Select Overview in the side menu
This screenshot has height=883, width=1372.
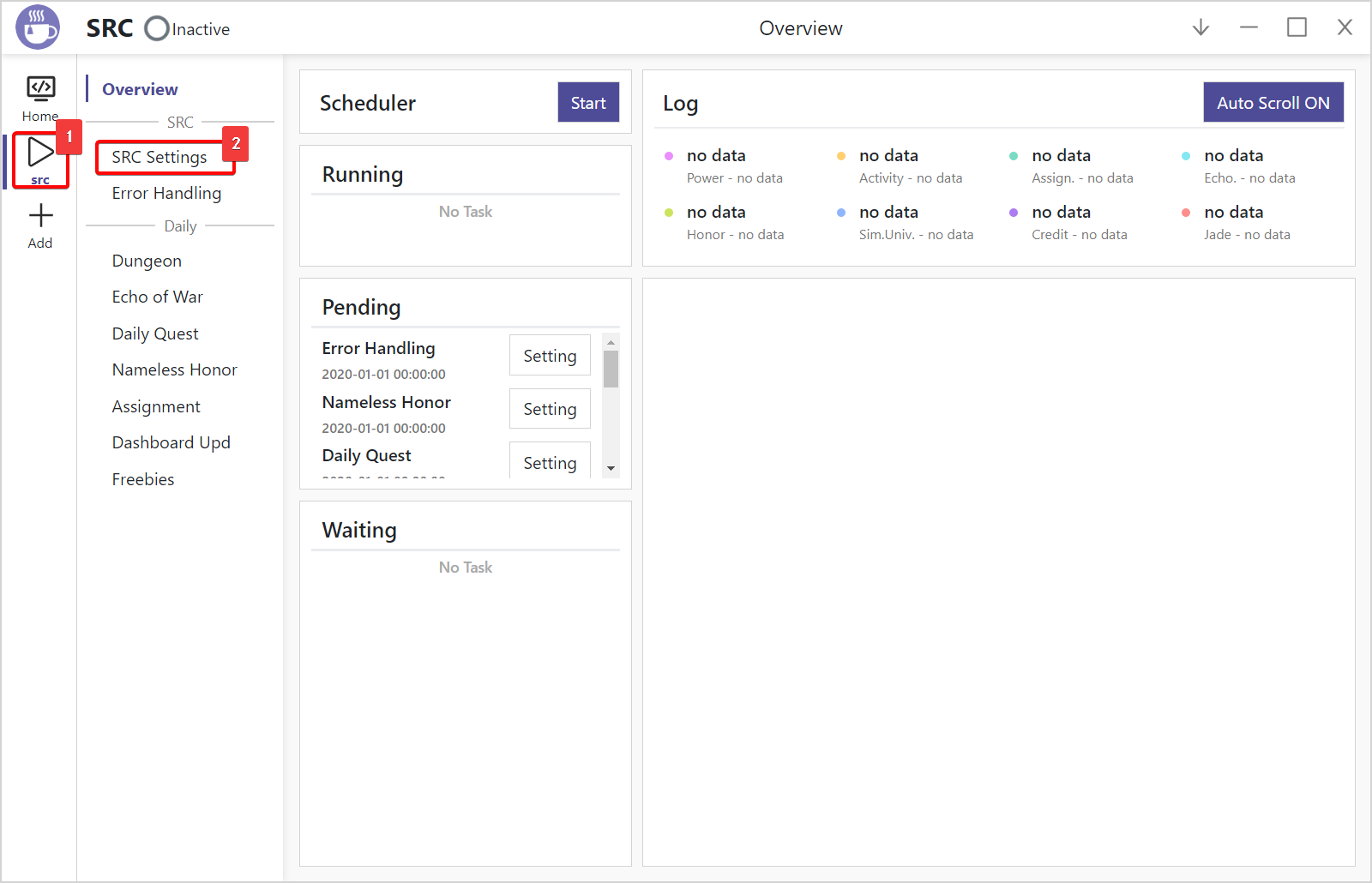140,89
